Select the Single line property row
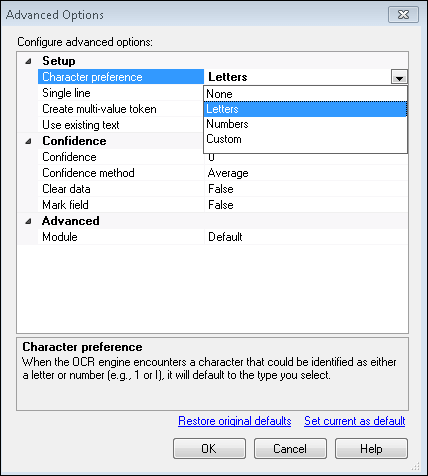 pos(121,93)
